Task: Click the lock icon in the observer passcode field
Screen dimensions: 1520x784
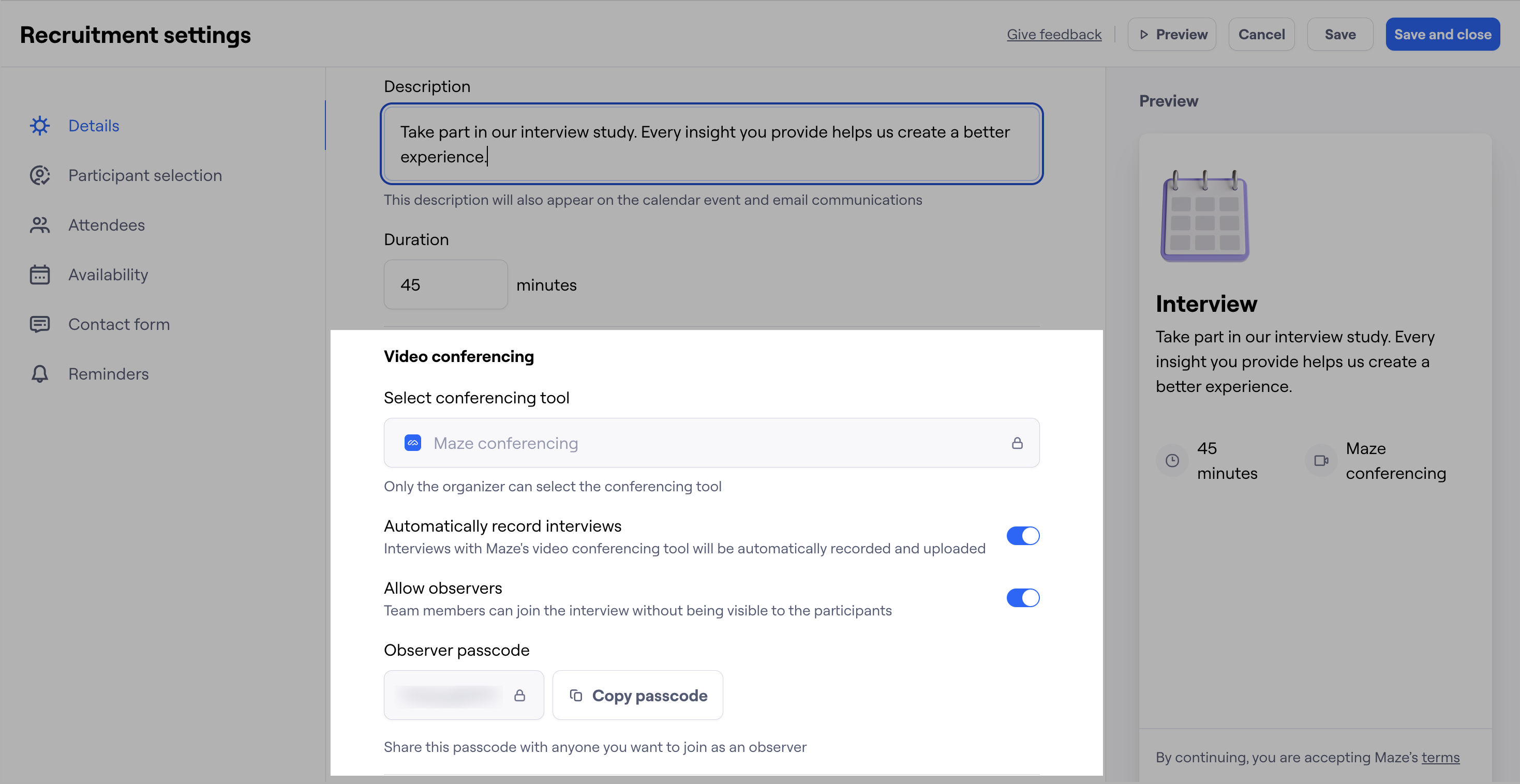Action: coord(519,696)
